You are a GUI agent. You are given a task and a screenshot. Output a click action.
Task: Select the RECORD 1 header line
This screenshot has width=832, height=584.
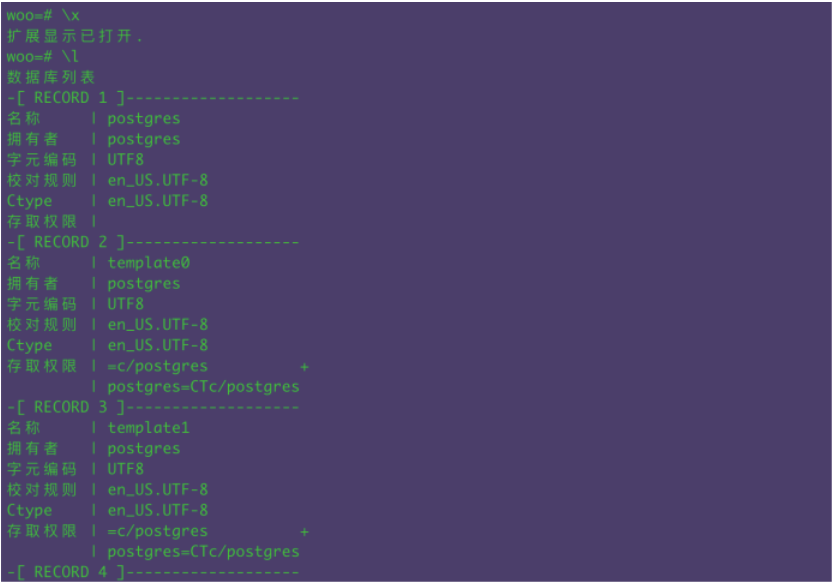pos(153,98)
